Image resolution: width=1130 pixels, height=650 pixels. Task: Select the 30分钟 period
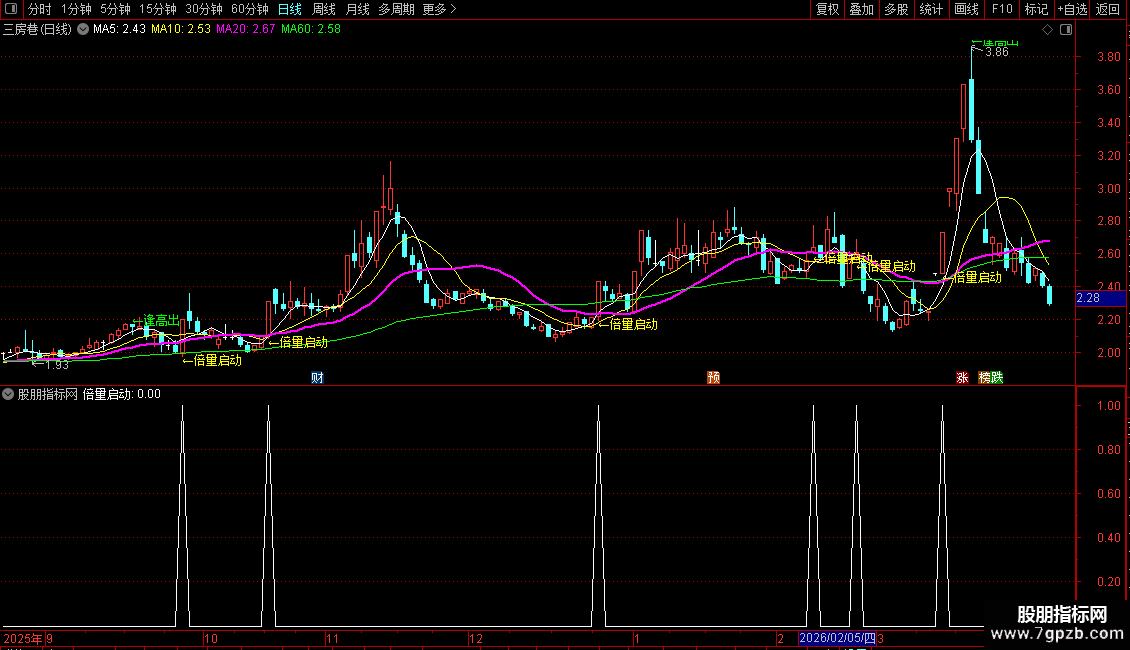click(204, 9)
